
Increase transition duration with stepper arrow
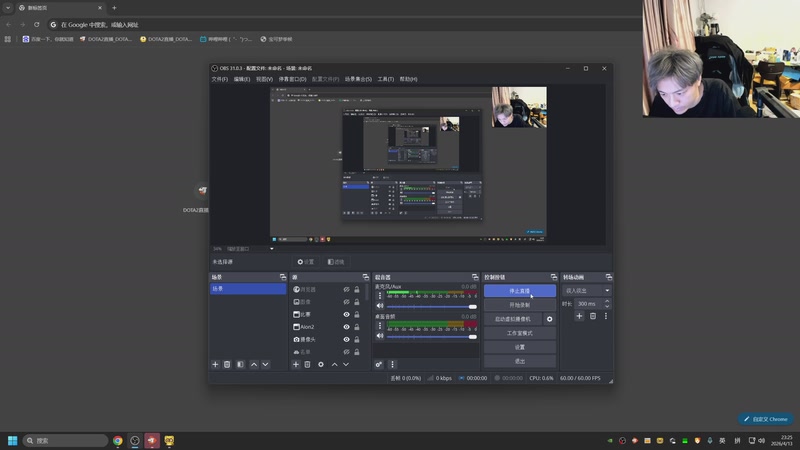tap(606, 301)
